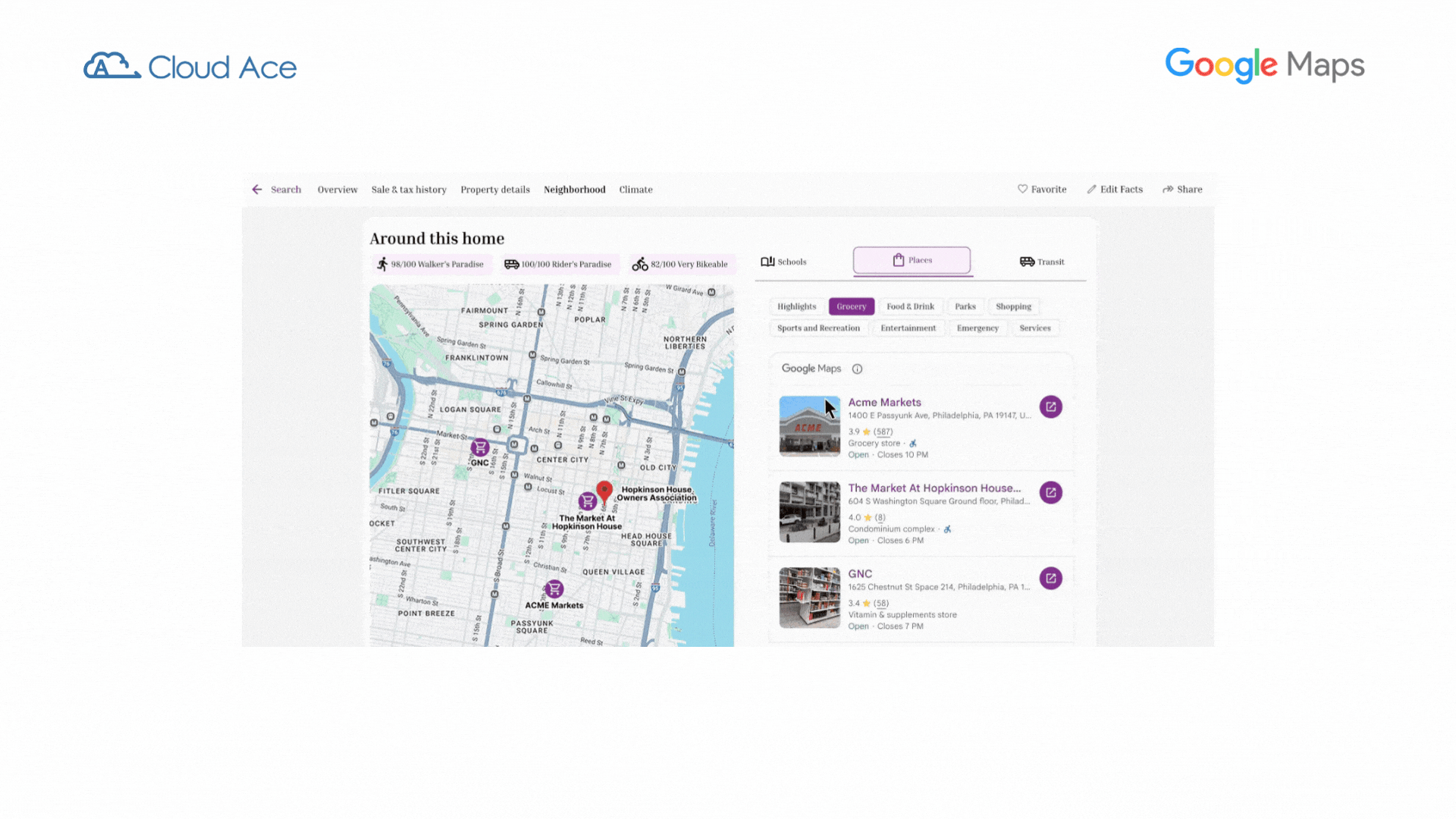
Task: Click the bus icon for Rider's Paradise
Action: (512, 264)
